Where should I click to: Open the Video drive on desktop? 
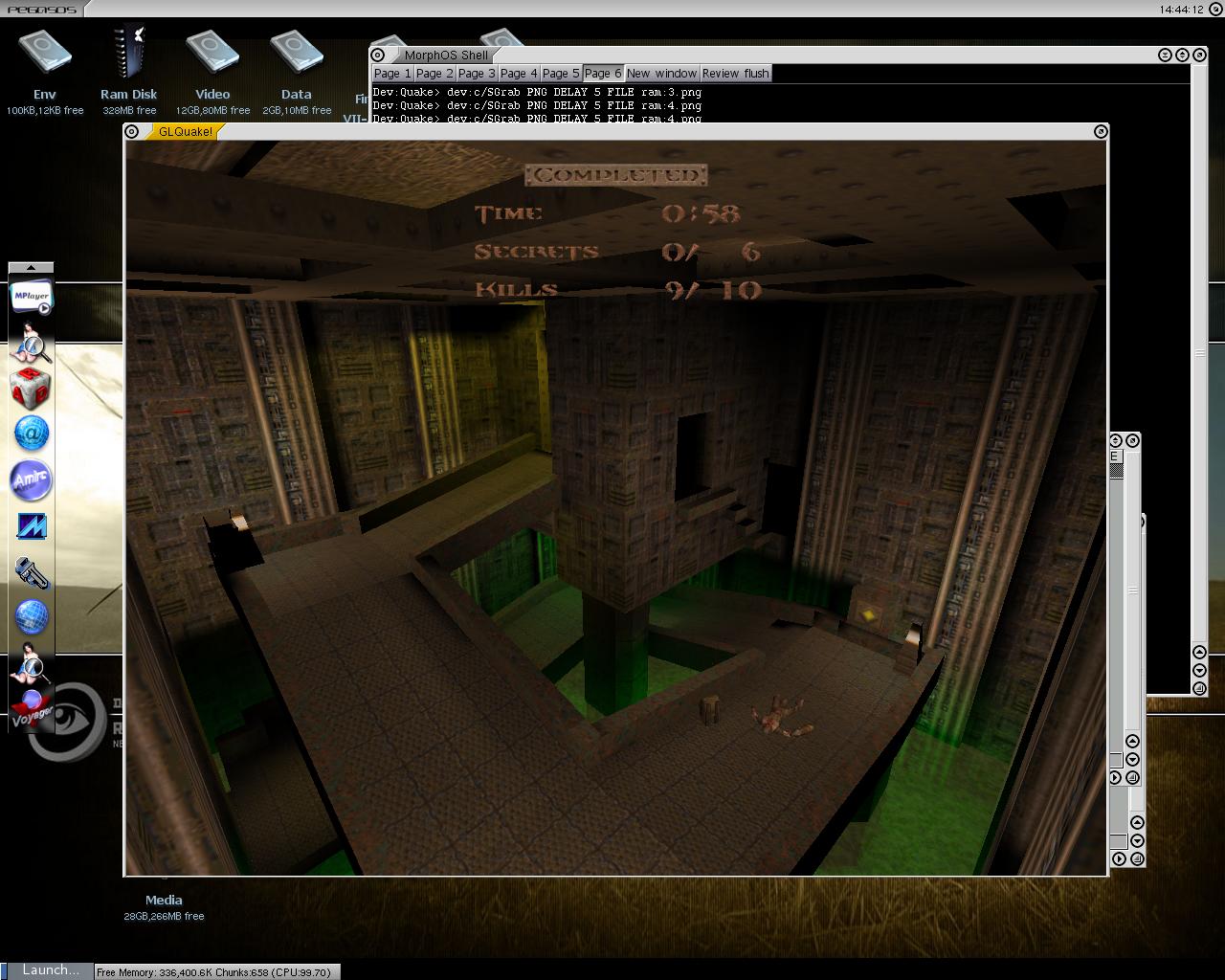click(212, 57)
